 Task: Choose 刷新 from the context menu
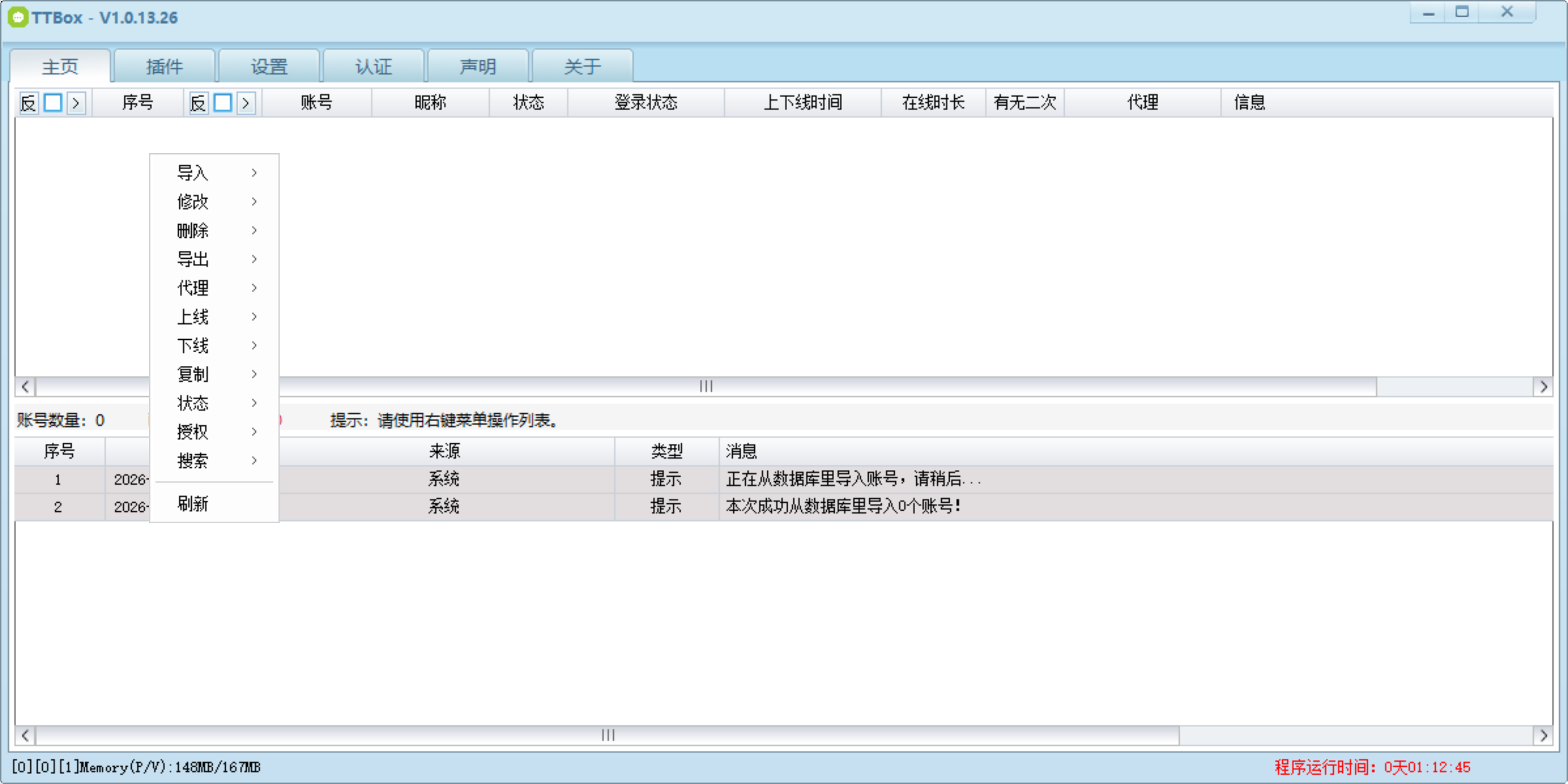click(193, 504)
